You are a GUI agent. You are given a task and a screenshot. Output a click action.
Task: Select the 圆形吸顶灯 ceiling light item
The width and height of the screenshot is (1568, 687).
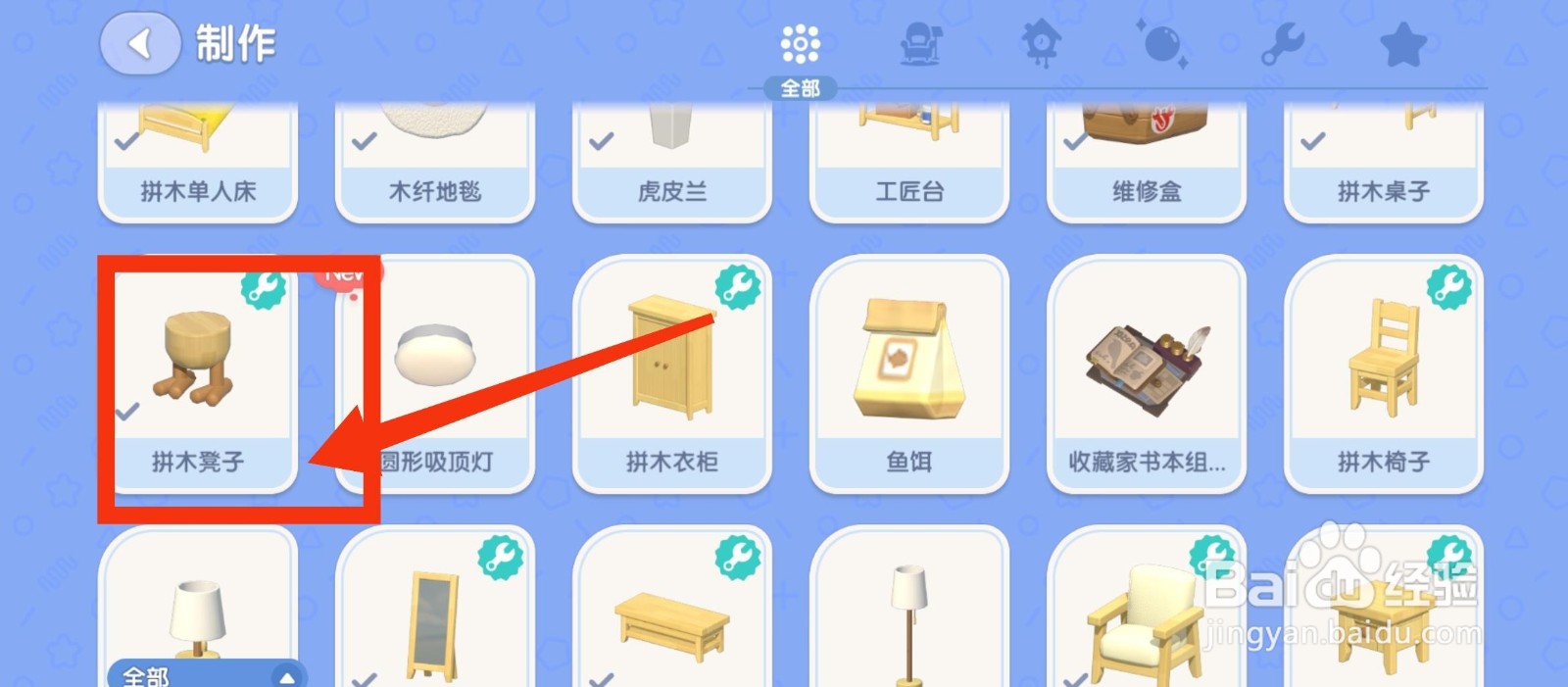pos(435,374)
